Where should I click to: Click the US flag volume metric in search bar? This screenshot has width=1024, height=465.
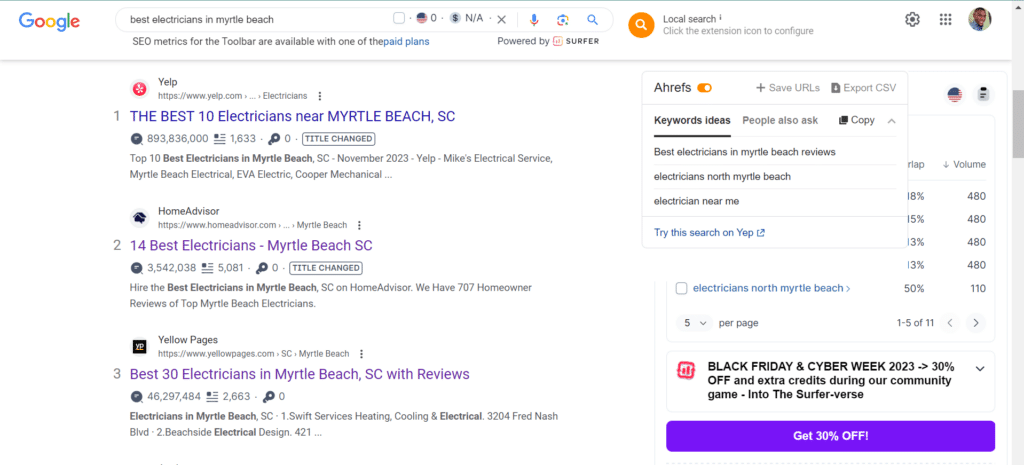(422, 18)
